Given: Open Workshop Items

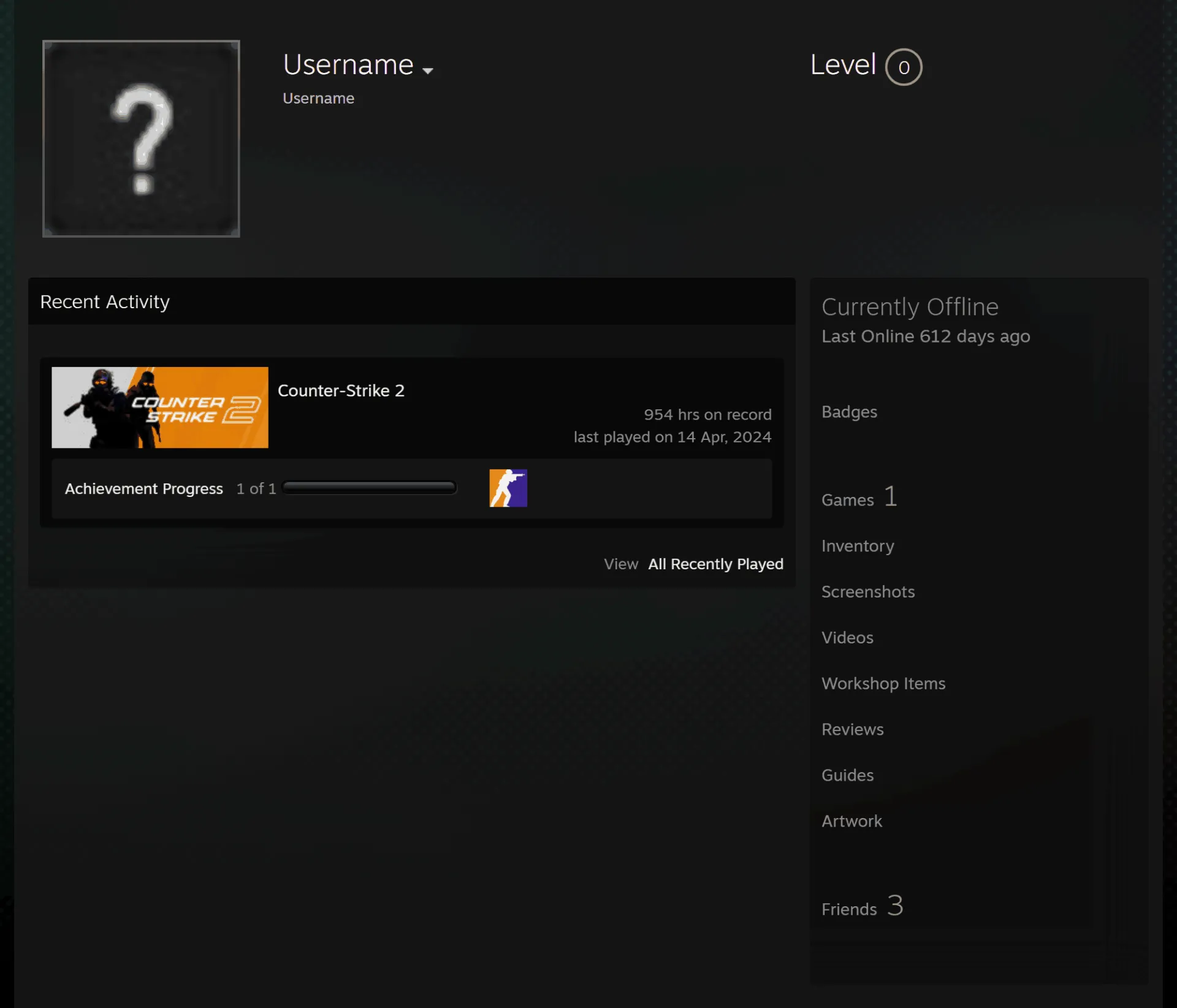Looking at the screenshot, I should (883, 683).
